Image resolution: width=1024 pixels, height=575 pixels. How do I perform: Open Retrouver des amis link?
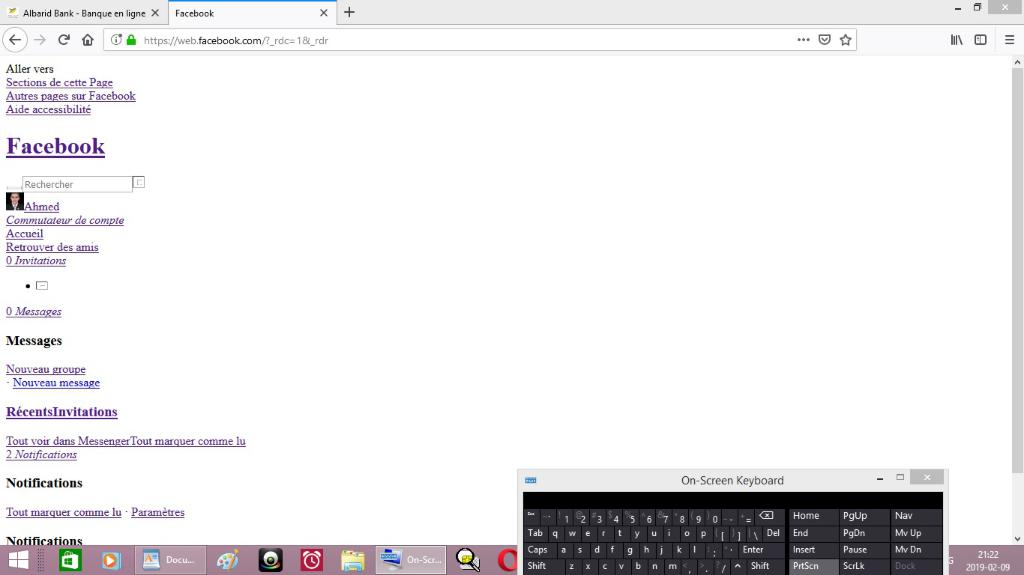click(x=52, y=247)
